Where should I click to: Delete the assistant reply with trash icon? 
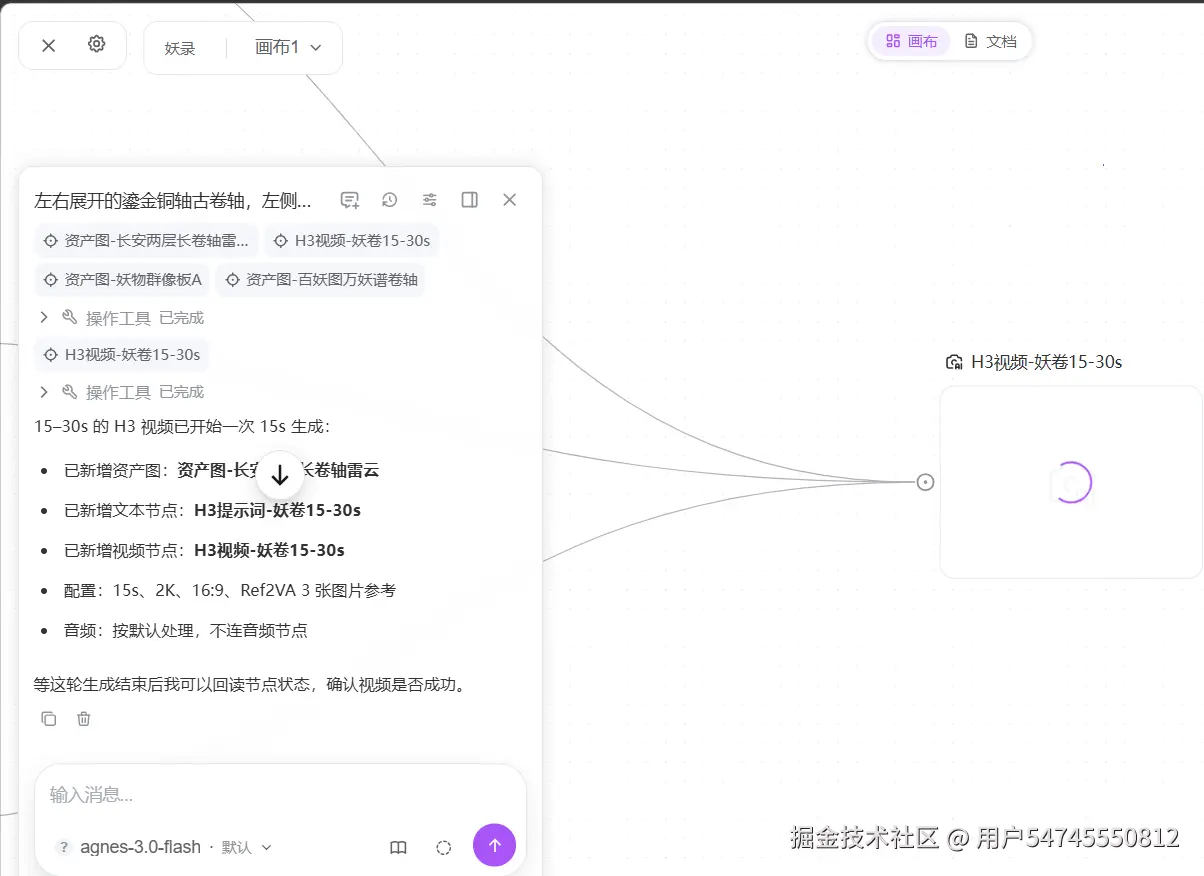[84, 718]
